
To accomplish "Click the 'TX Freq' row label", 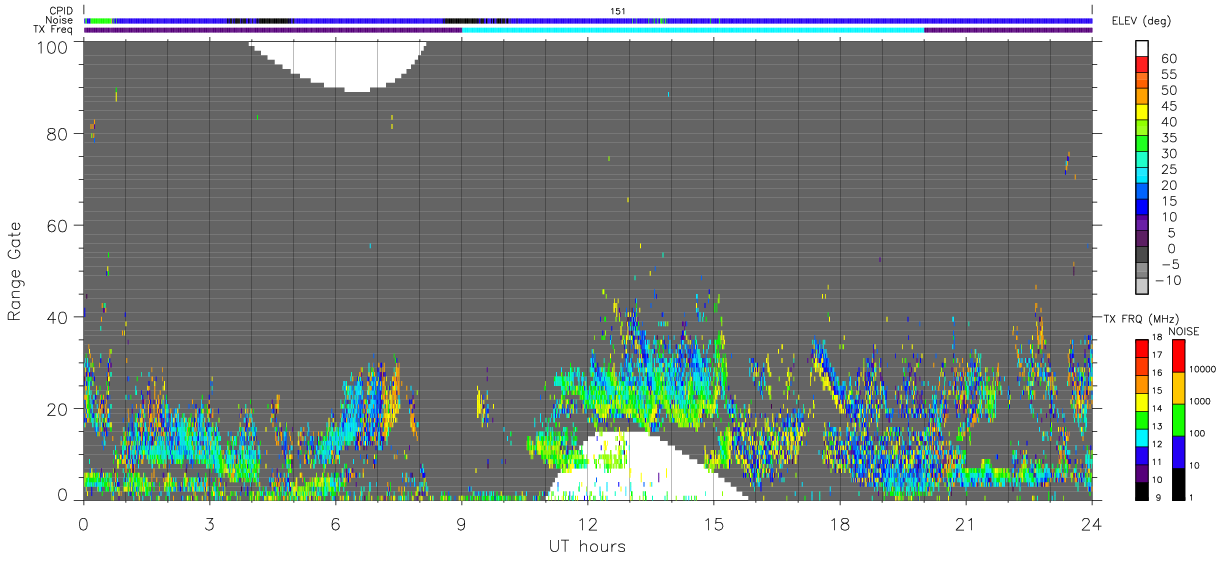I will 54,30.
